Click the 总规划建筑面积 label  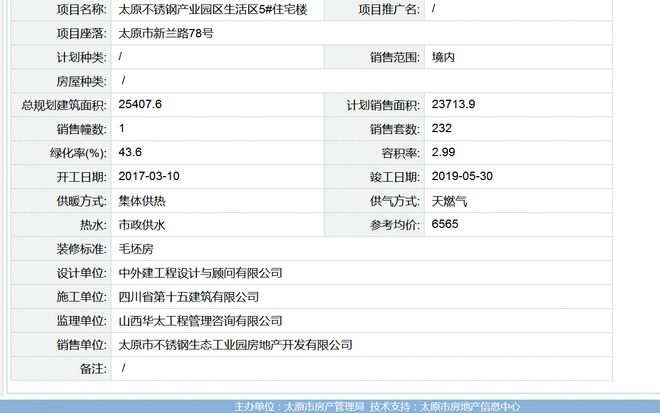click(64, 105)
